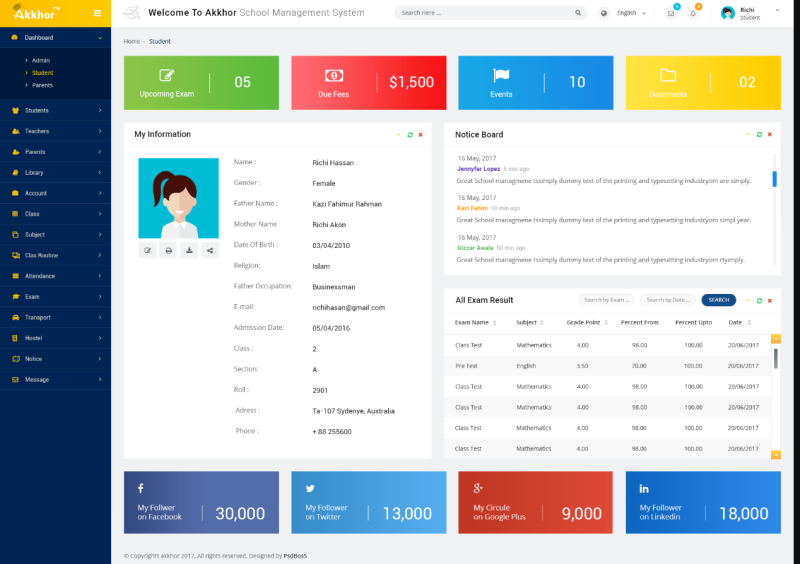Follow the Home breadcrumb link
Viewport: 800px width, 564px height.
pos(131,41)
